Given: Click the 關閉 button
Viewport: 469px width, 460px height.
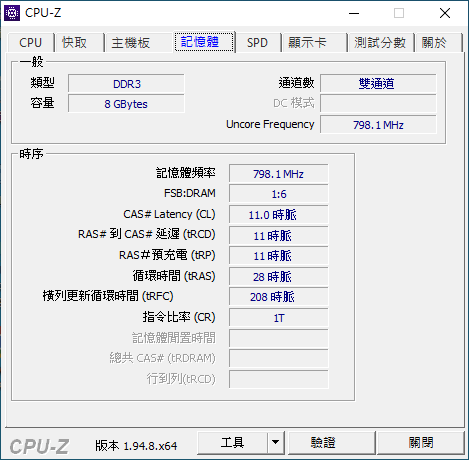Looking at the screenshot, I should 421,443.
